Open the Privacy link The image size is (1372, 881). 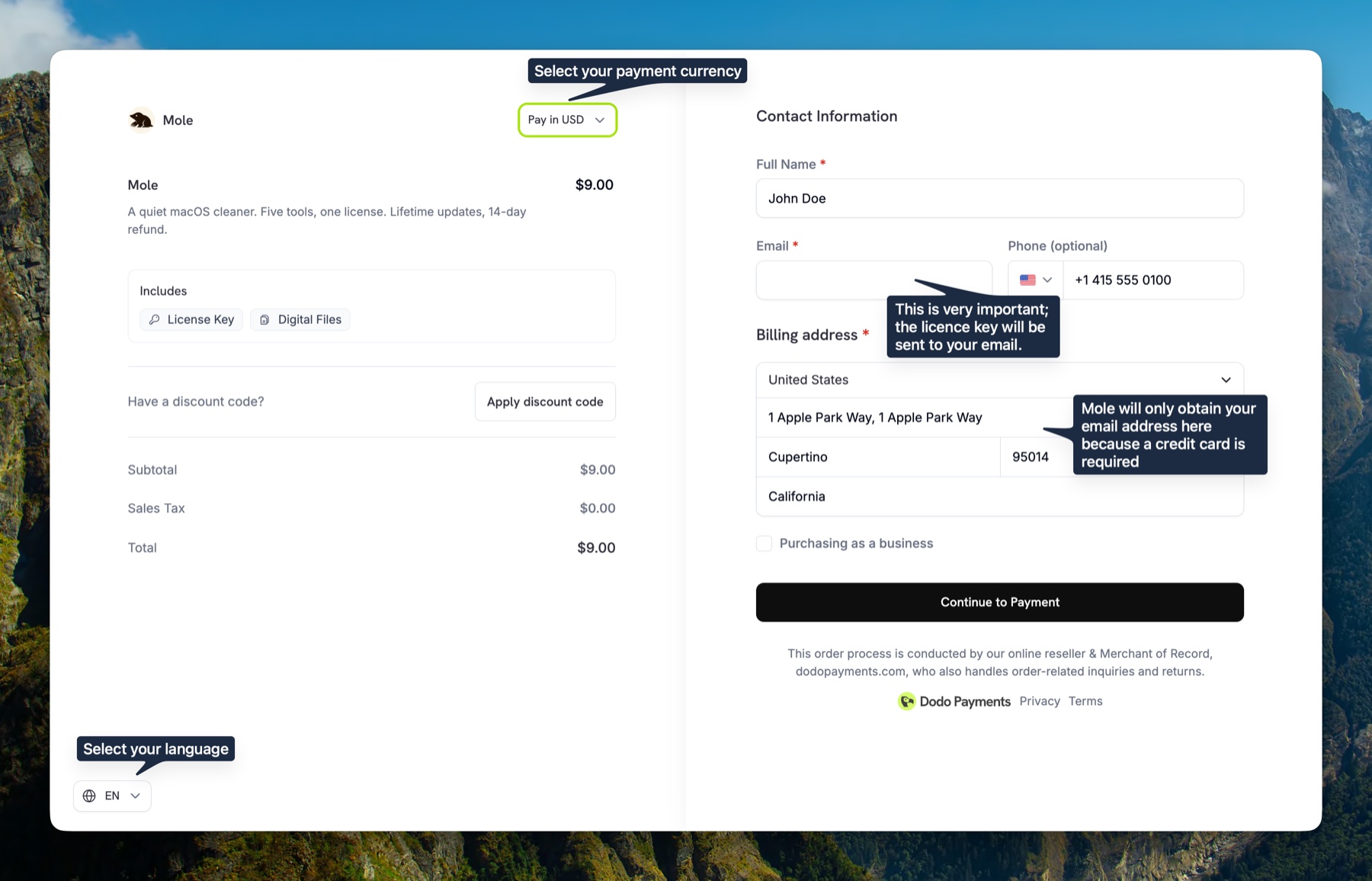click(1040, 701)
